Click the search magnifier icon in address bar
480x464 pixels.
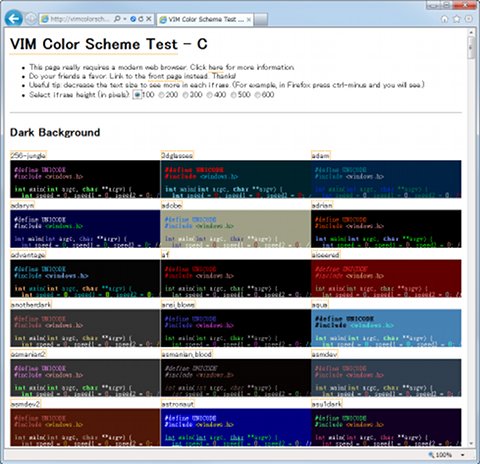tap(117, 19)
